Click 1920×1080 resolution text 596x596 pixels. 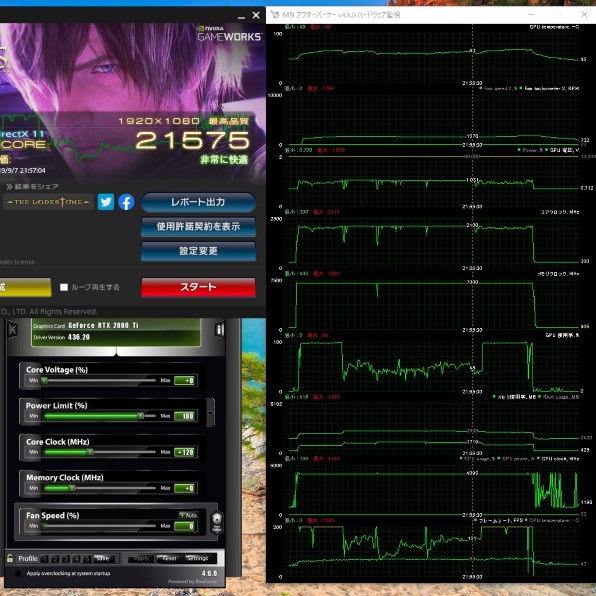pos(159,121)
